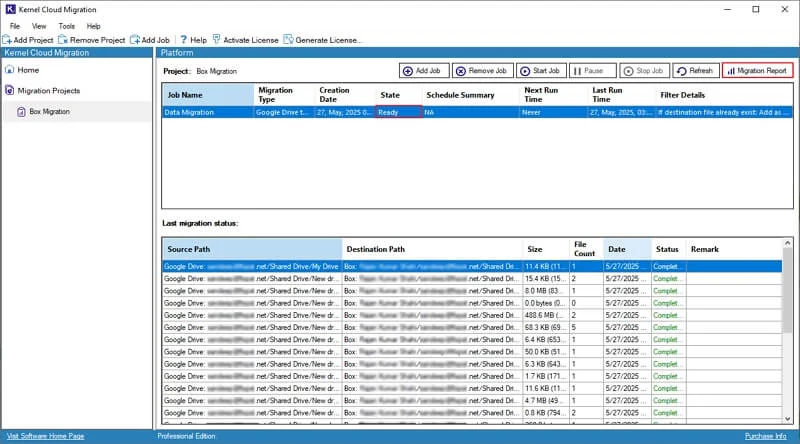Select the row with size 15.4 KB
This screenshot has width=800, height=444.
point(472,279)
